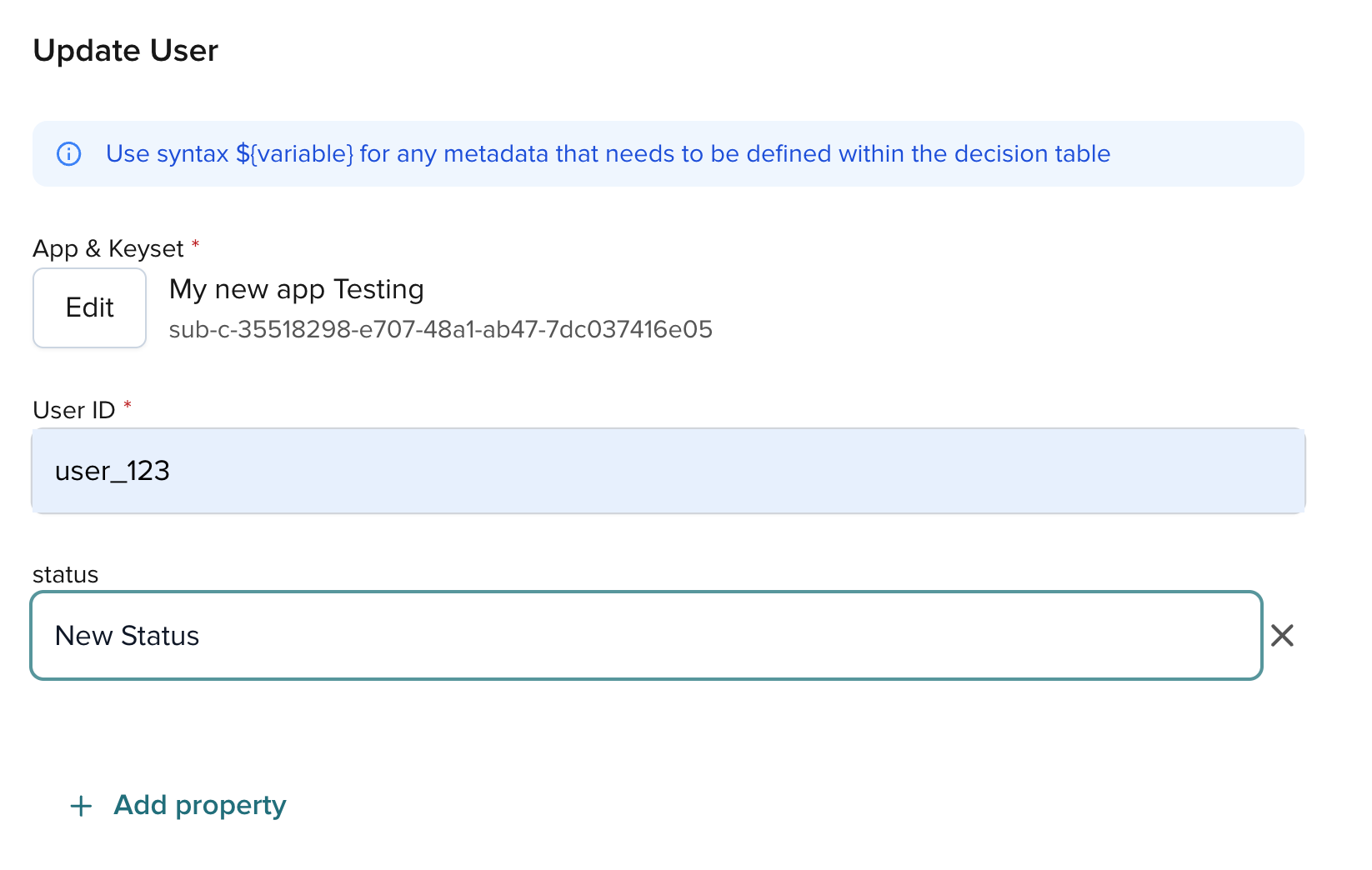Screen dimensions: 1372x870
Task: Click the Update User heading
Action: pyautogui.click(x=125, y=50)
